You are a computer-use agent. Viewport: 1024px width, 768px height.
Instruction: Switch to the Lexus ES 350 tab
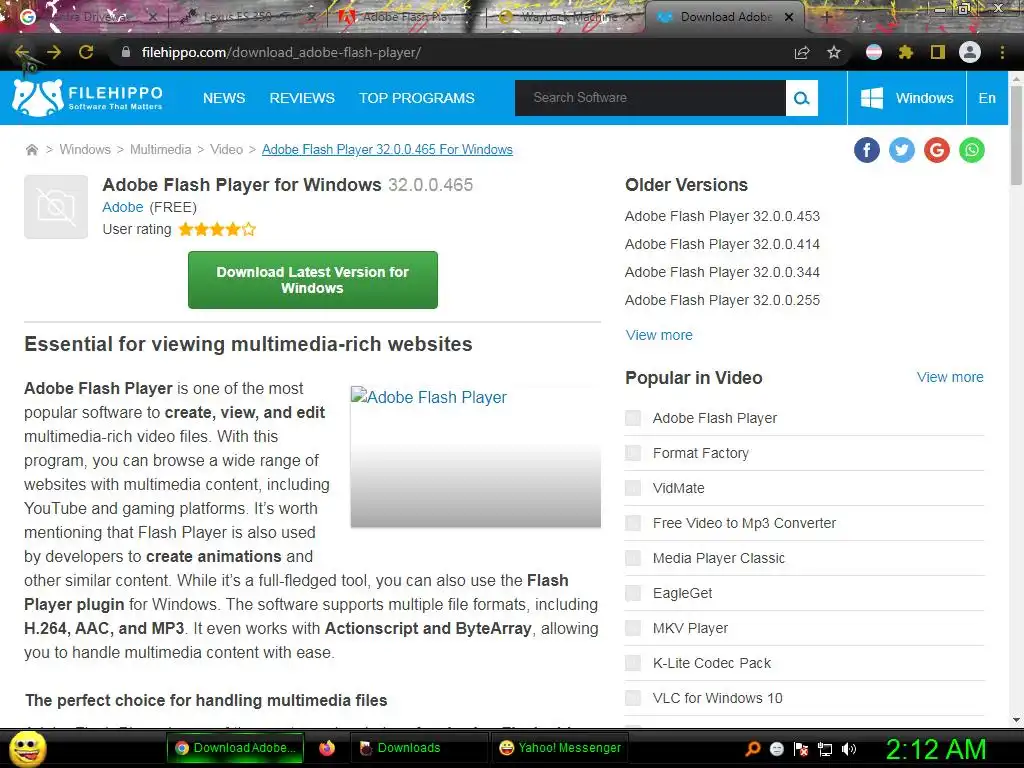coord(245,17)
